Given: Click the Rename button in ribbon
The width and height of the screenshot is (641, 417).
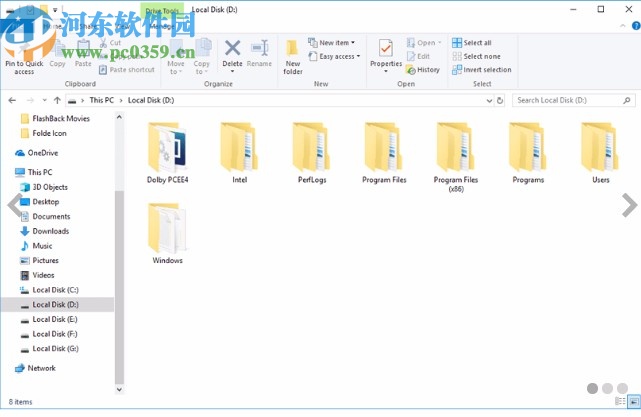Looking at the screenshot, I should (x=259, y=54).
